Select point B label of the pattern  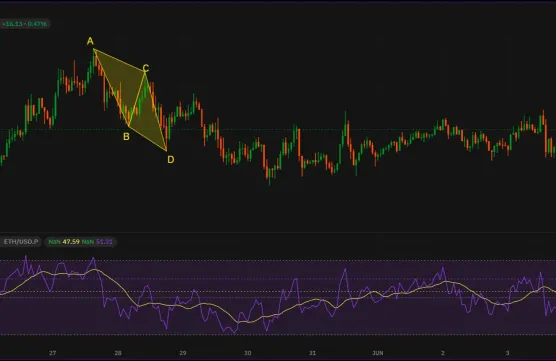click(126, 137)
